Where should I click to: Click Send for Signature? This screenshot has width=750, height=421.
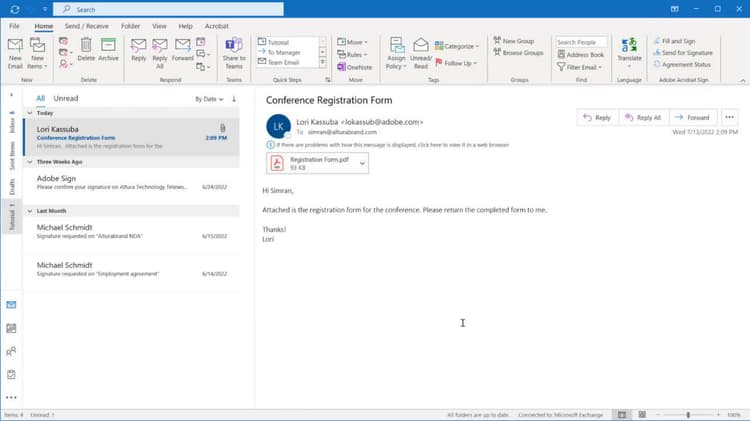click(x=683, y=53)
